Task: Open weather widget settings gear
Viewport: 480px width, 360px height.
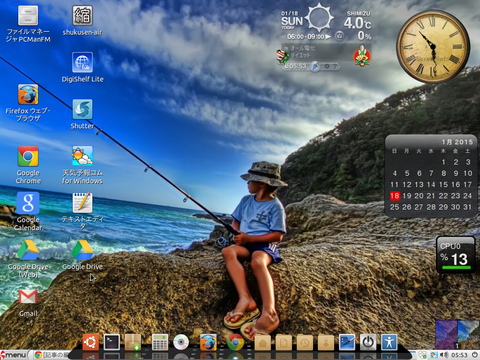Action: pos(327,66)
